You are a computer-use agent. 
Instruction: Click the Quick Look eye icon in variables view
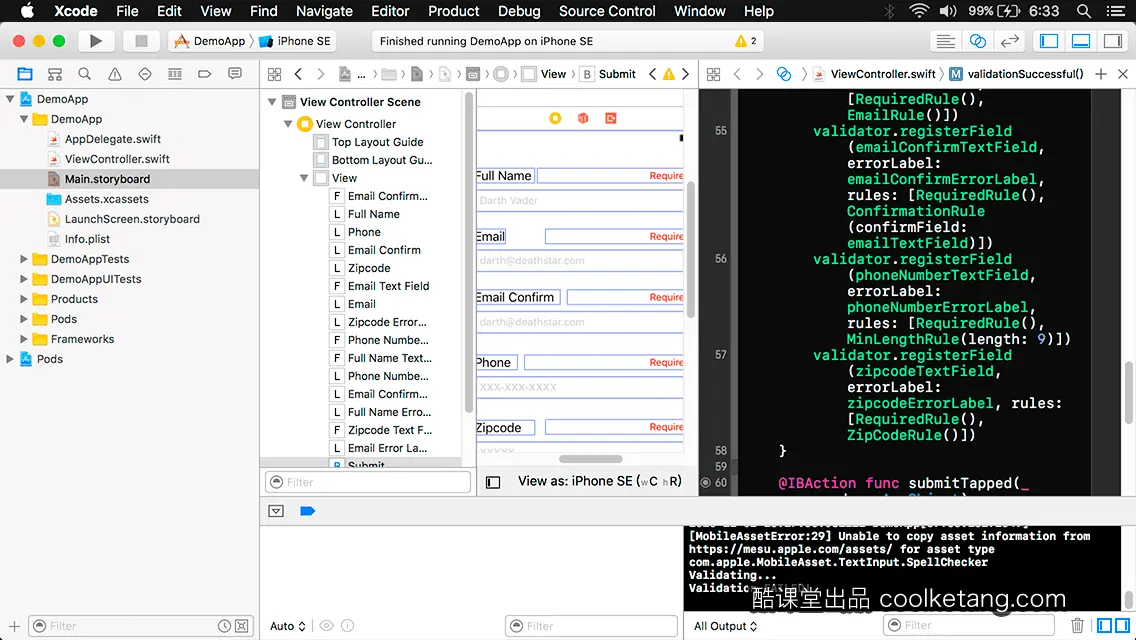point(327,626)
